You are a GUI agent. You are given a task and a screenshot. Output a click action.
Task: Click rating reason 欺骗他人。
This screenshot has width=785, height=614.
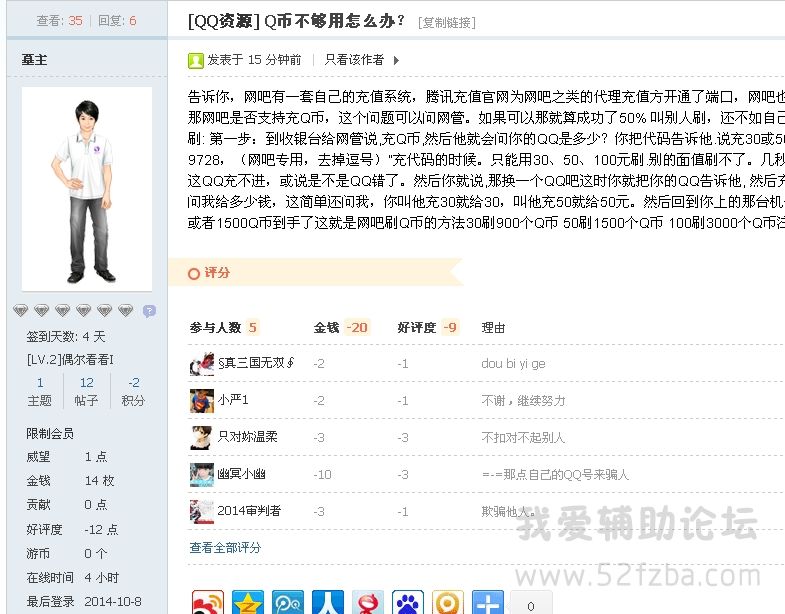[x=508, y=511]
